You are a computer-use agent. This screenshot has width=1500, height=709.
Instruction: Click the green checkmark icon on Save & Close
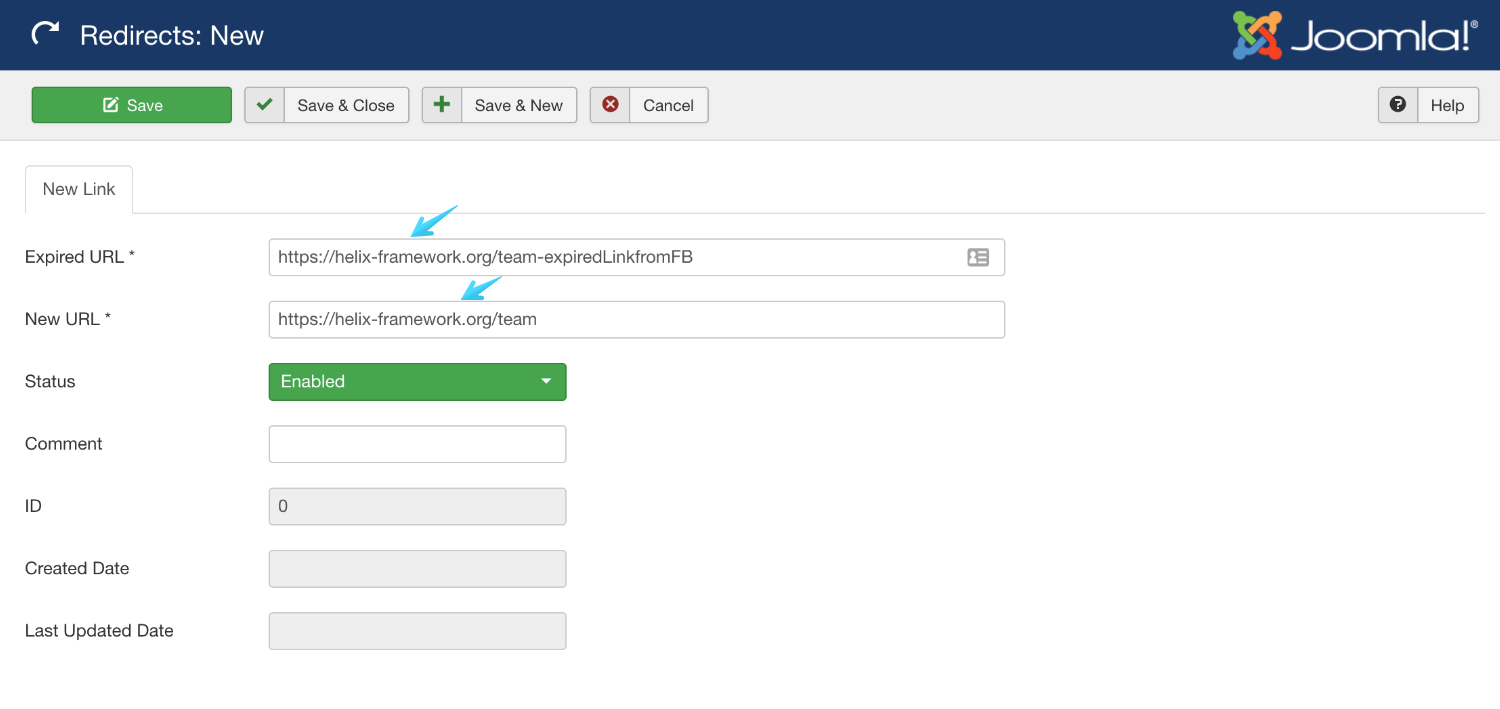click(x=265, y=105)
